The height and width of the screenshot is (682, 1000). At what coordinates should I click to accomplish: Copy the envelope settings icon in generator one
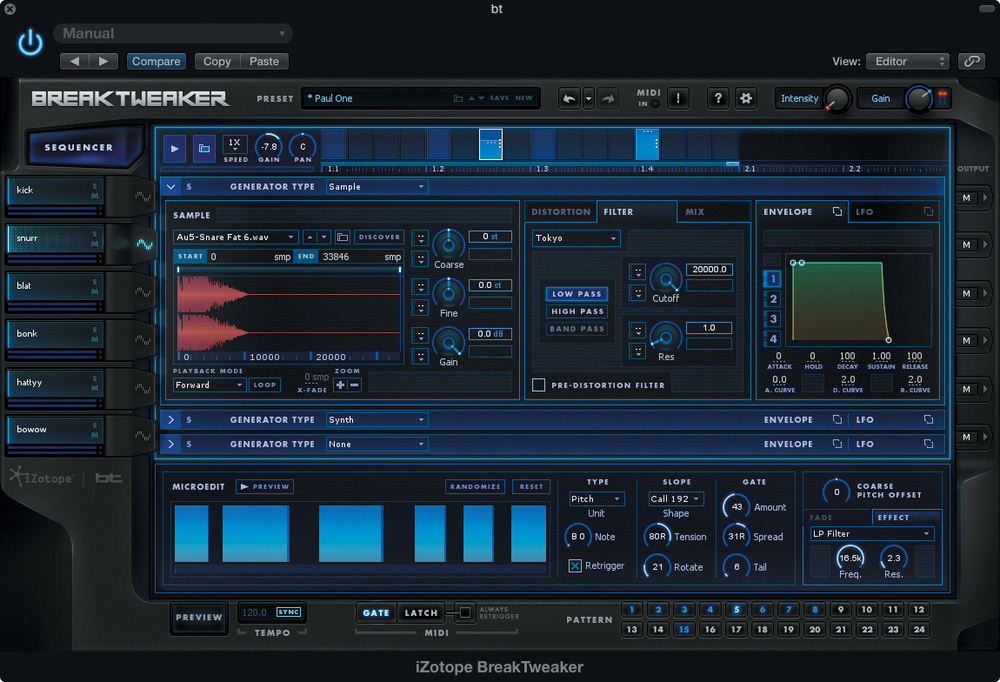click(837, 211)
